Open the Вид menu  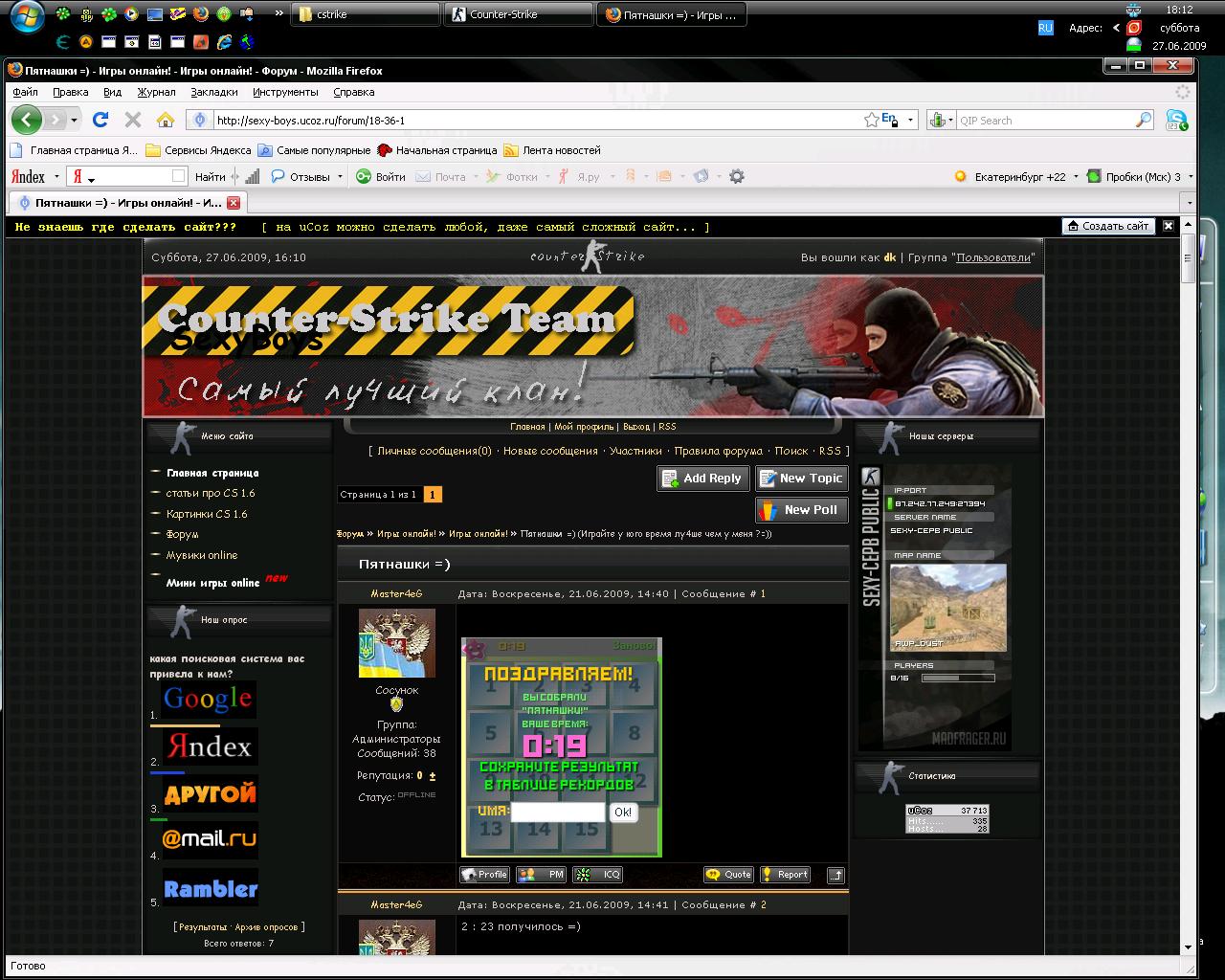112,92
